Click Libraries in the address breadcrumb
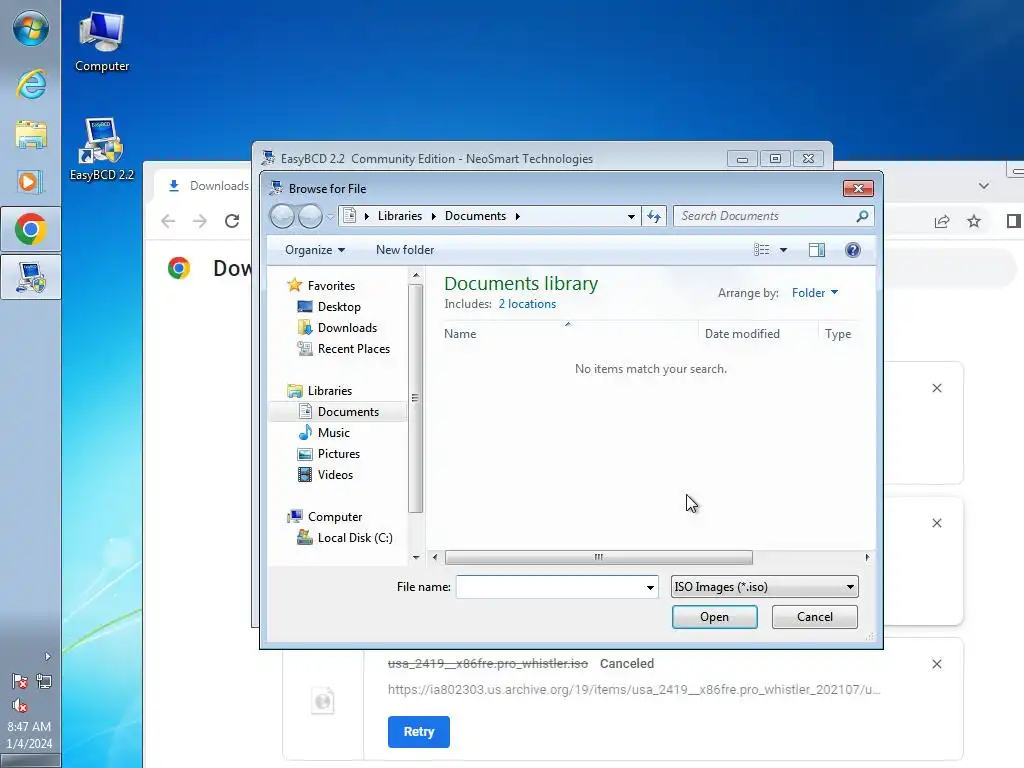Screen dimensions: 1024x768 [400, 216]
